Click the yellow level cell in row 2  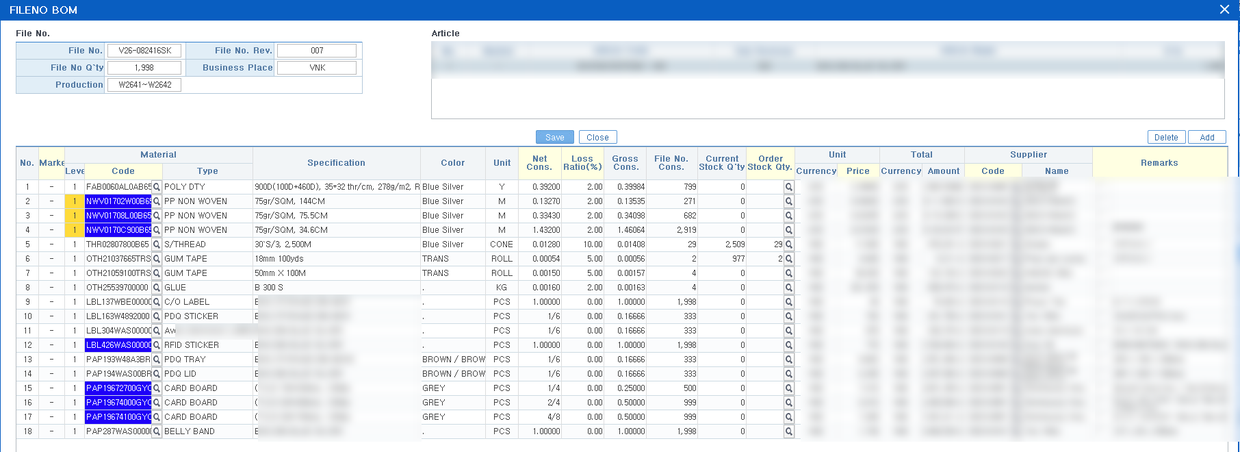click(74, 201)
